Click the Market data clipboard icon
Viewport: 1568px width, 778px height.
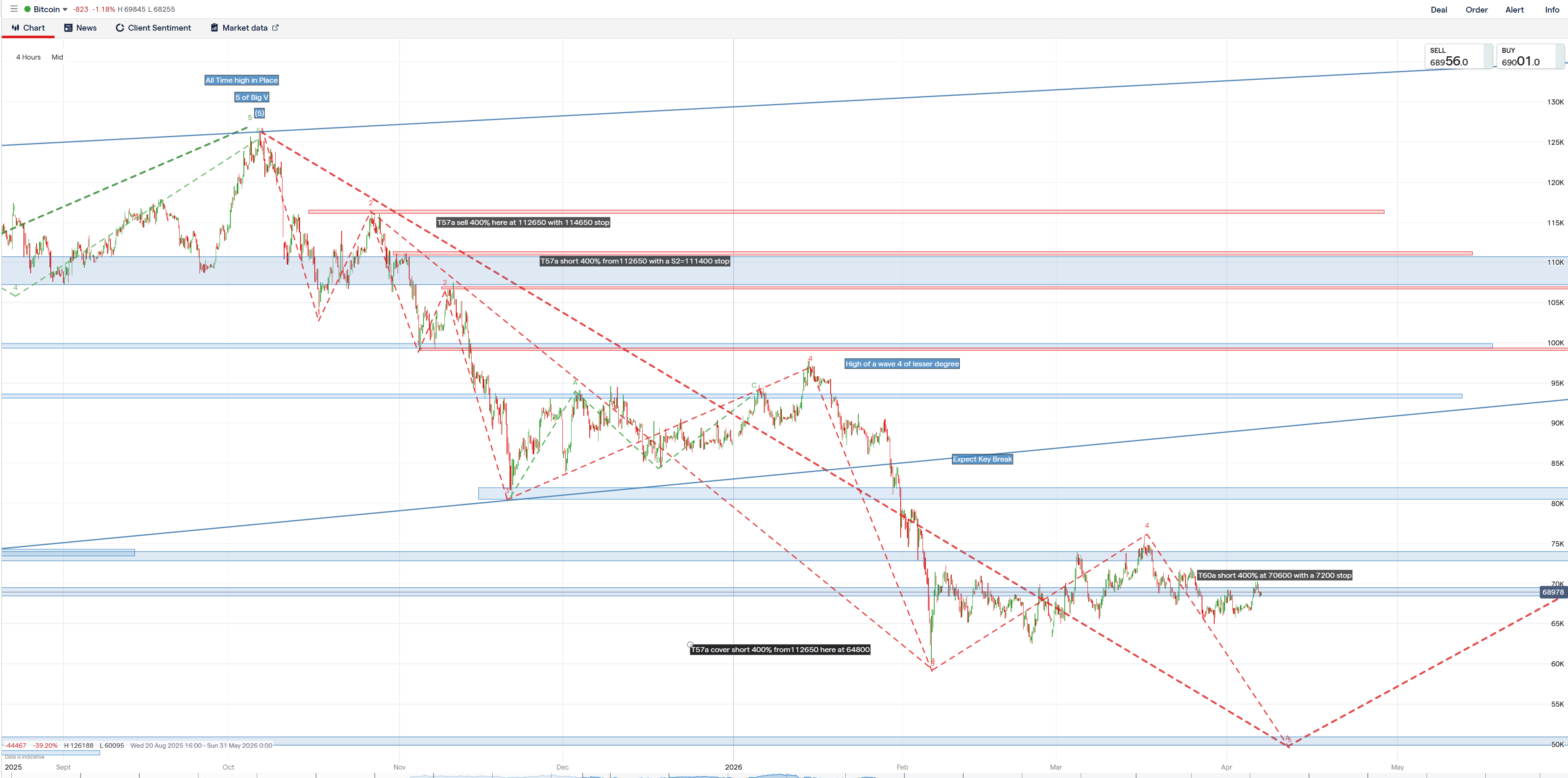(x=214, y=28)
